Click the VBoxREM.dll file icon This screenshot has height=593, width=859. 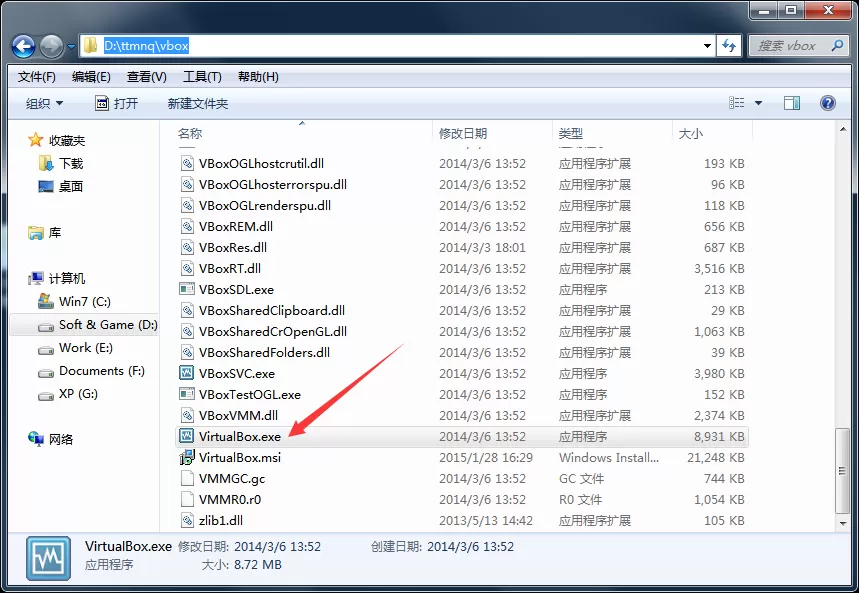[187, 226]
